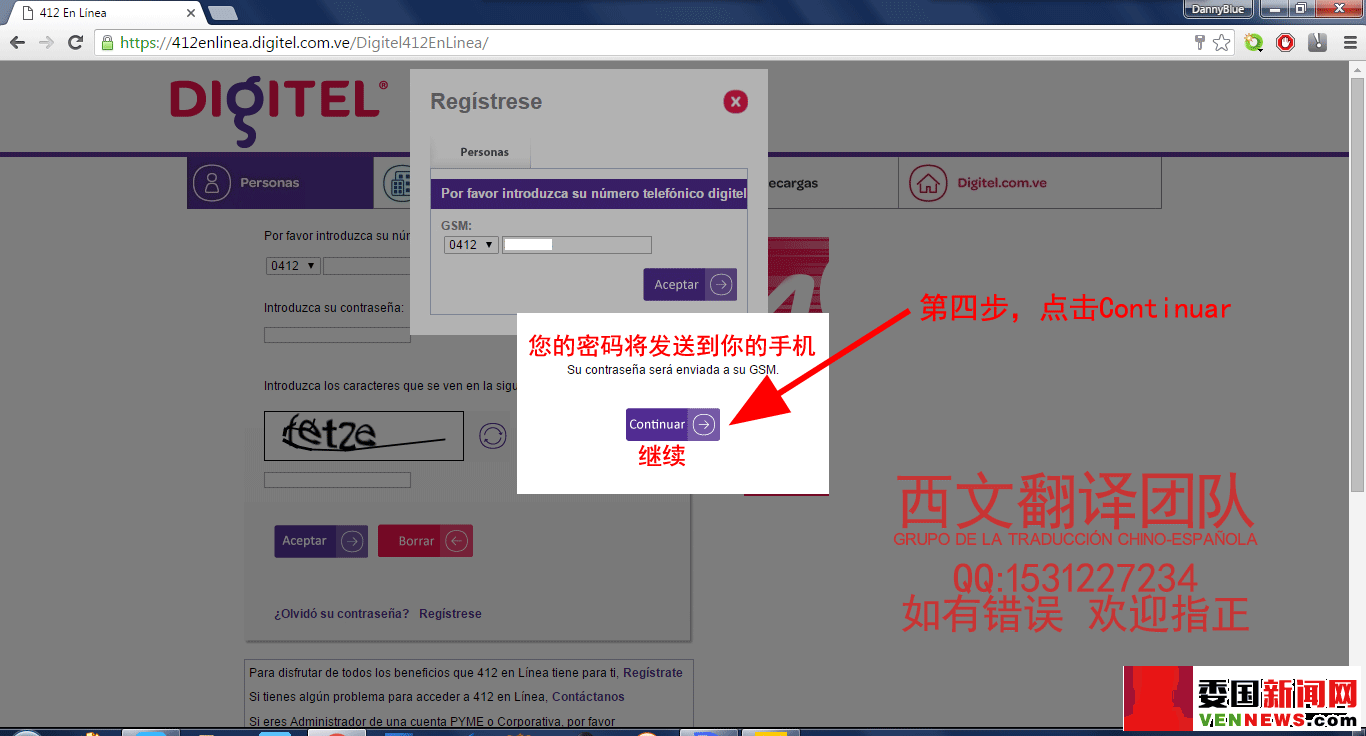Follow the Contáctanos link
Image resolution: width=1366 pixels, height=736 pixels.
588,697
